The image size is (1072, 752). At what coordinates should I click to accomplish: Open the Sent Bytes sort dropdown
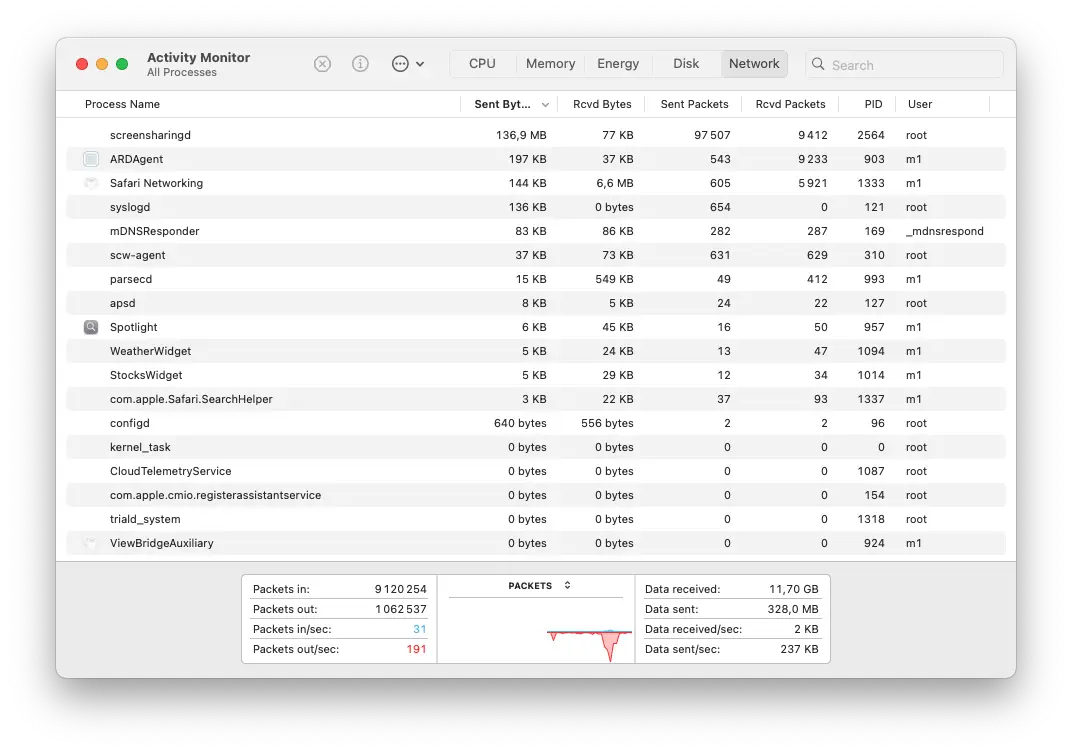(543, 104)
